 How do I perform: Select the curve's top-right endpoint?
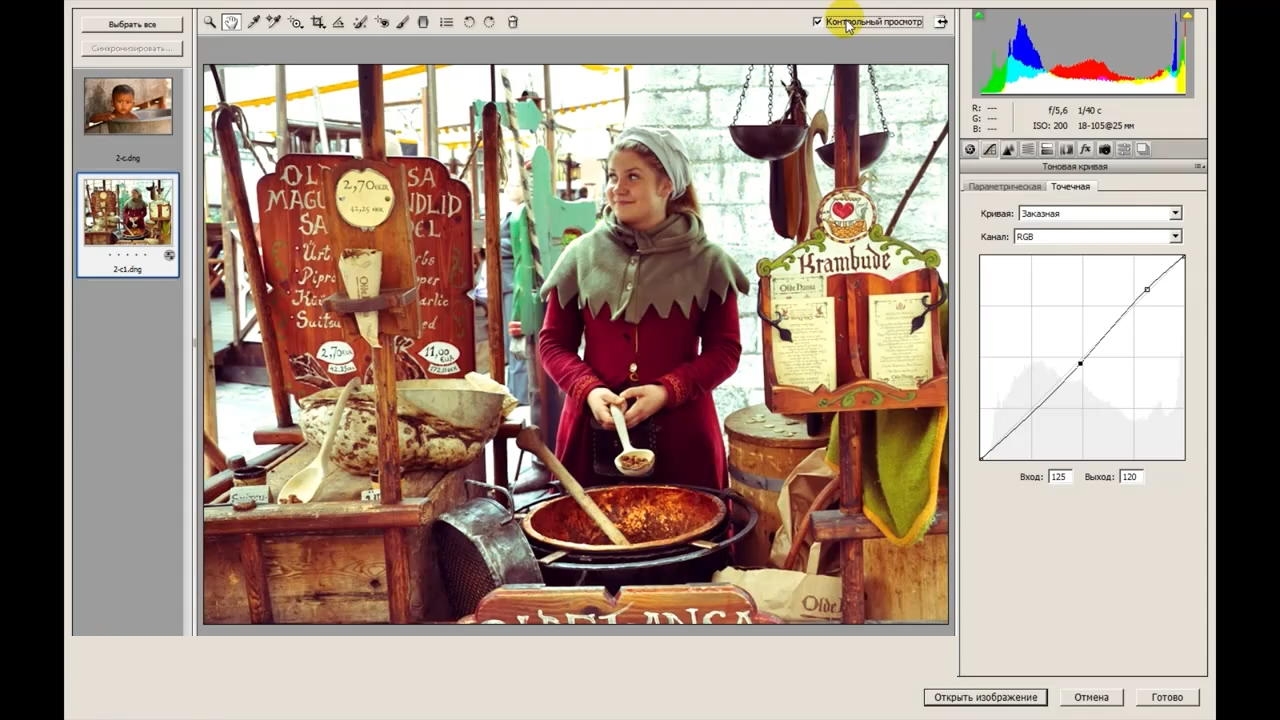click(x=1184, y=257)
